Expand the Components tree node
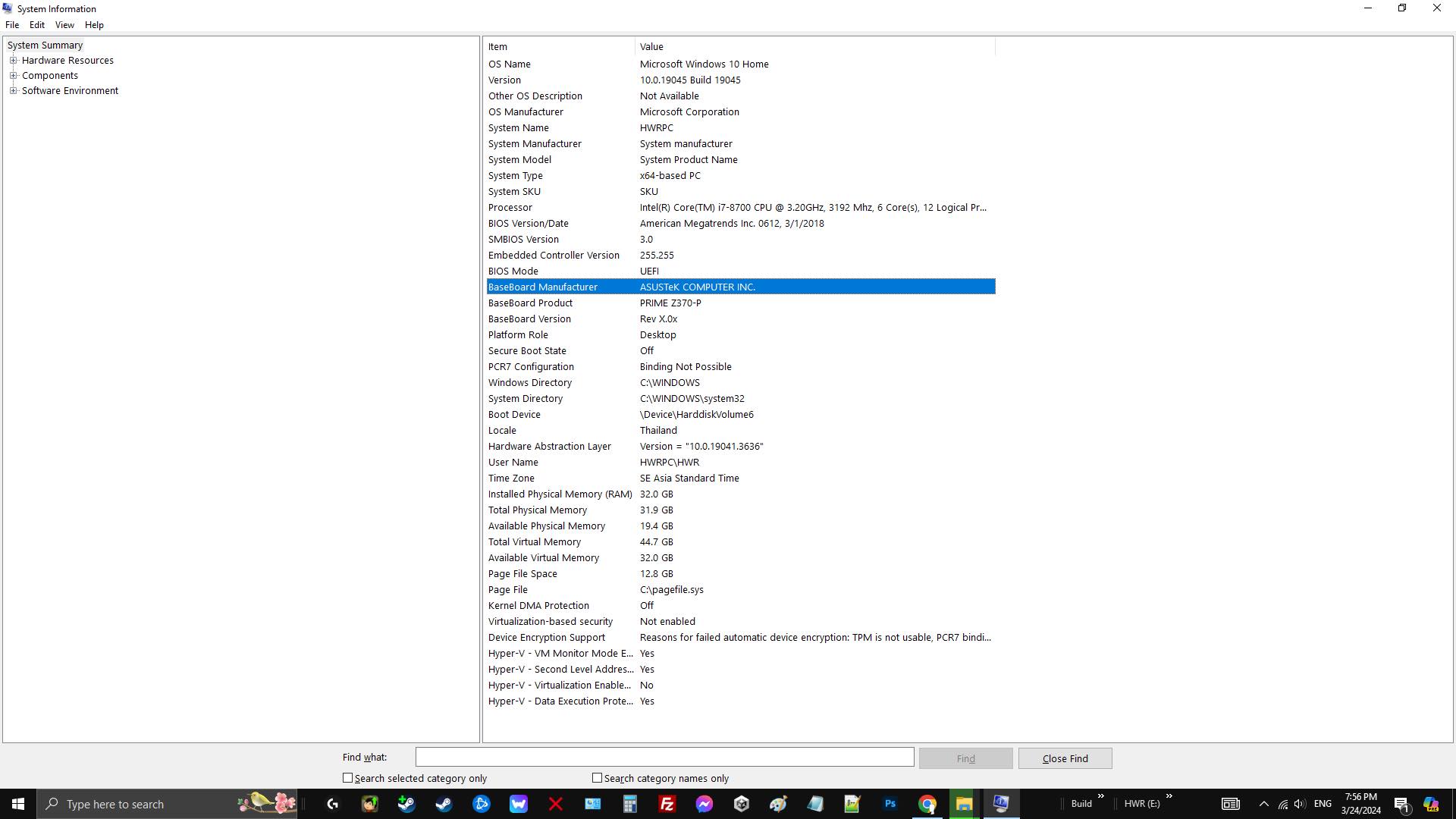 click(13, 75)
